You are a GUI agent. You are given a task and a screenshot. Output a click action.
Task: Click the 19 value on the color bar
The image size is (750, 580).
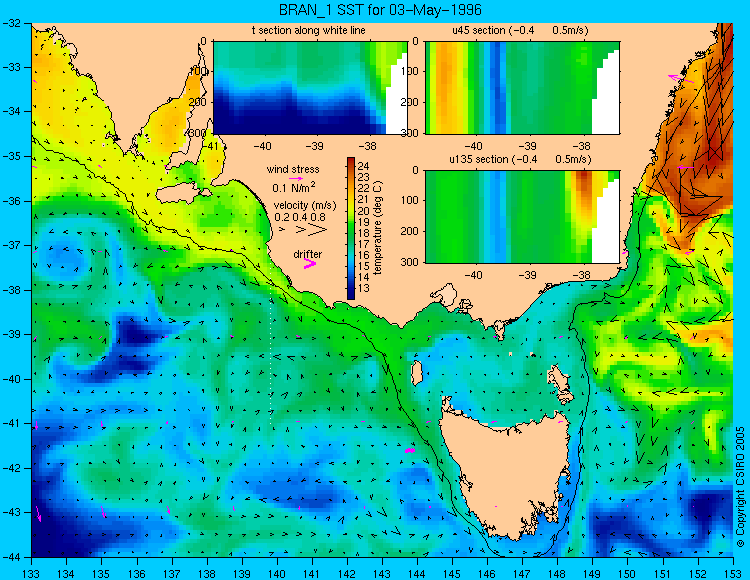coord(363,222)
